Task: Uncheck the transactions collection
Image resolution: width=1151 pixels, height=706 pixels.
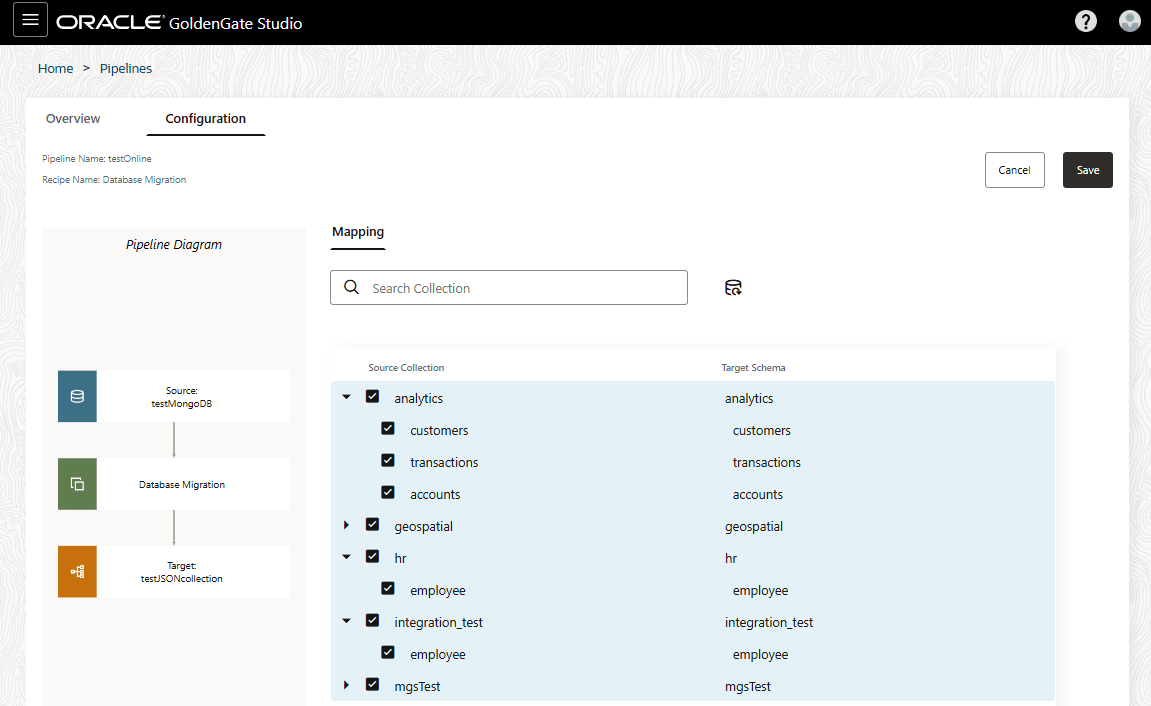Action: tap(388, 460)
